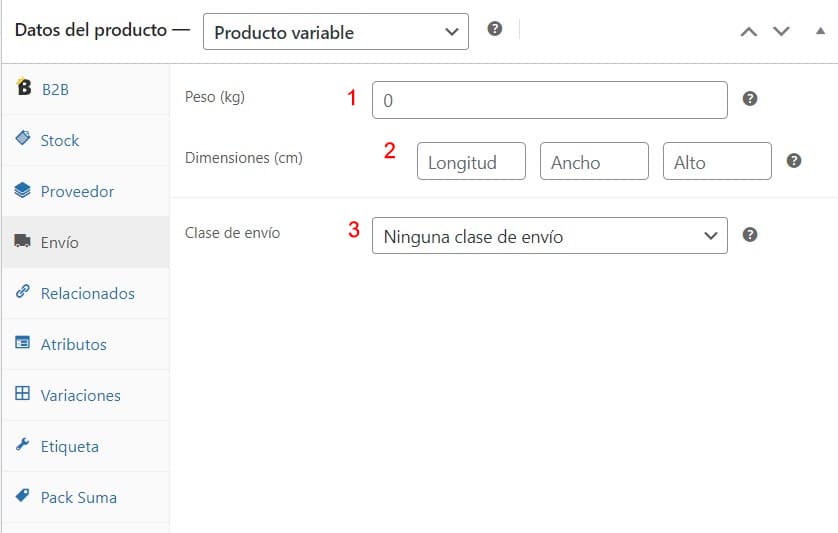
Task: Click the Envío truck icon
Action: 22,241
